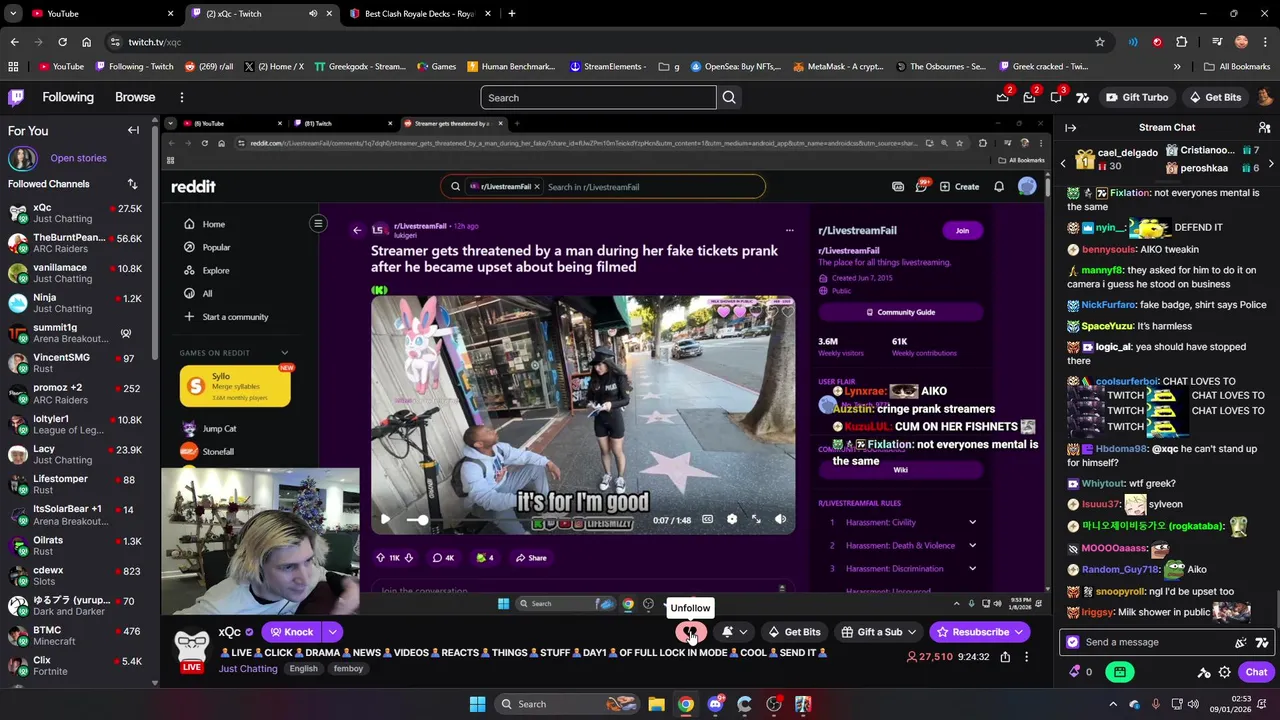Image resolution: width=1280 pixels, height=720 pixels.
Task: Click Get Bits in the Twitch header
Action: coord(1214,97)
